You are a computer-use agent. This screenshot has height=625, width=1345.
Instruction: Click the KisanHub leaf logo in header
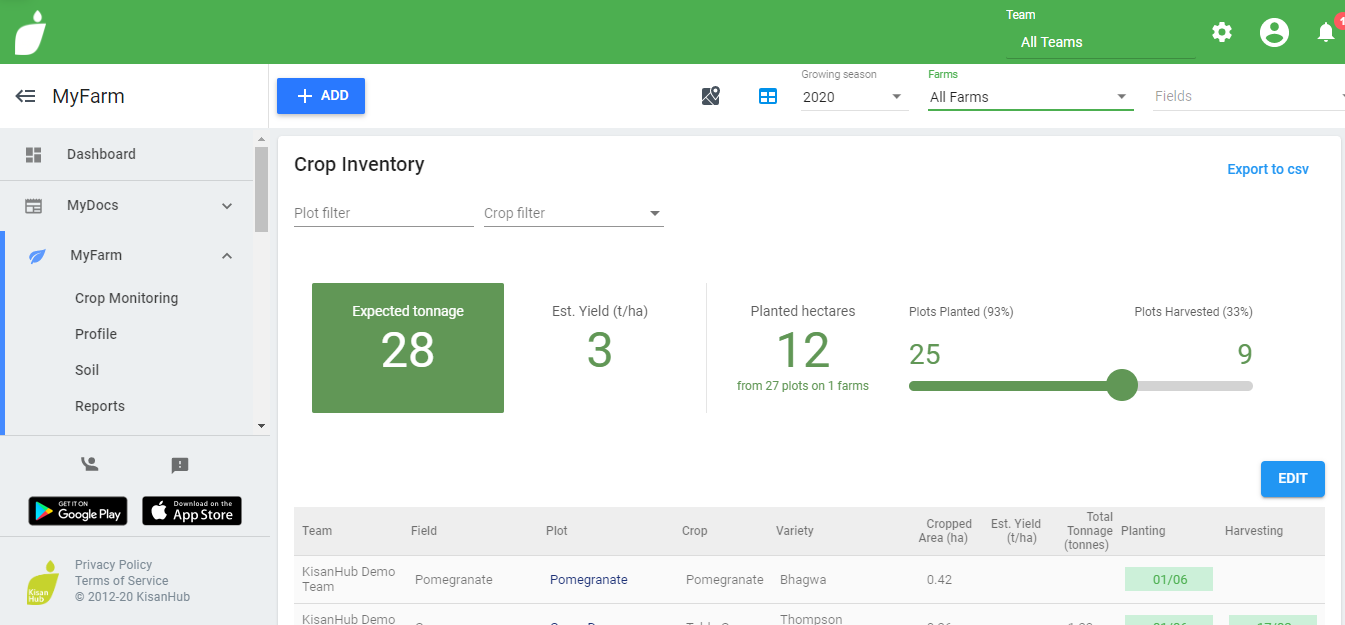coord(30,33)
